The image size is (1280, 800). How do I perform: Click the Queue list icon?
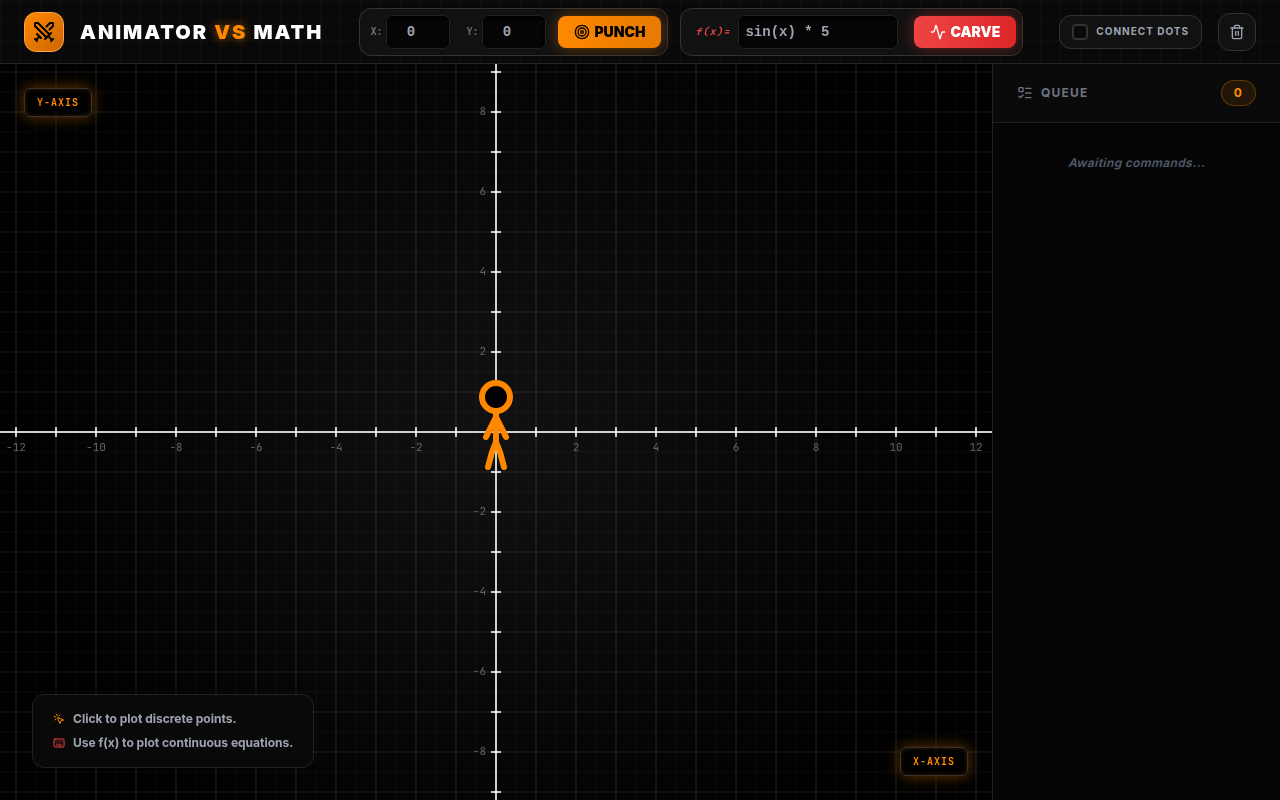[x=1025, y=93]
